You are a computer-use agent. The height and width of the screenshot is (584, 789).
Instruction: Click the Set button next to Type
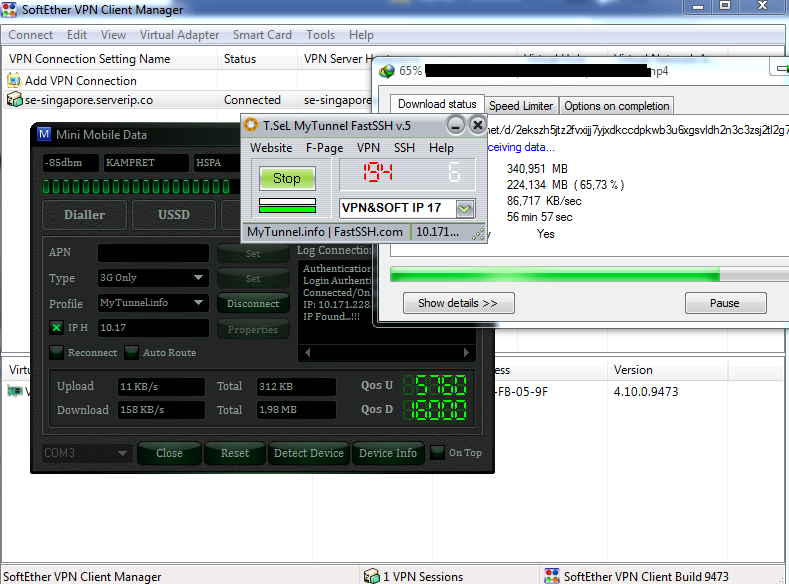pyautogui.click(x=253, y=278)
